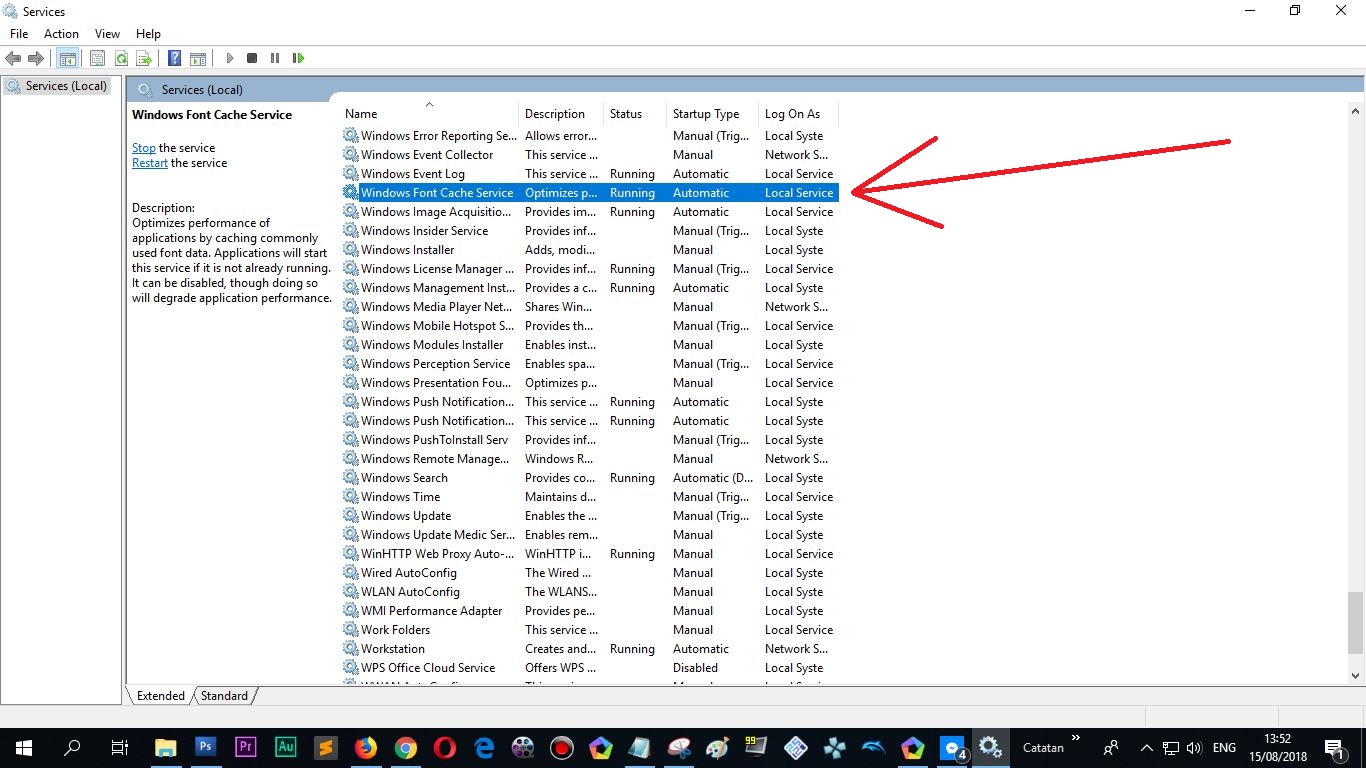Click the gear icon beside Windows Search
Image resolution: width=1366 pixels, height=768 pixels.
click(350, 478)
